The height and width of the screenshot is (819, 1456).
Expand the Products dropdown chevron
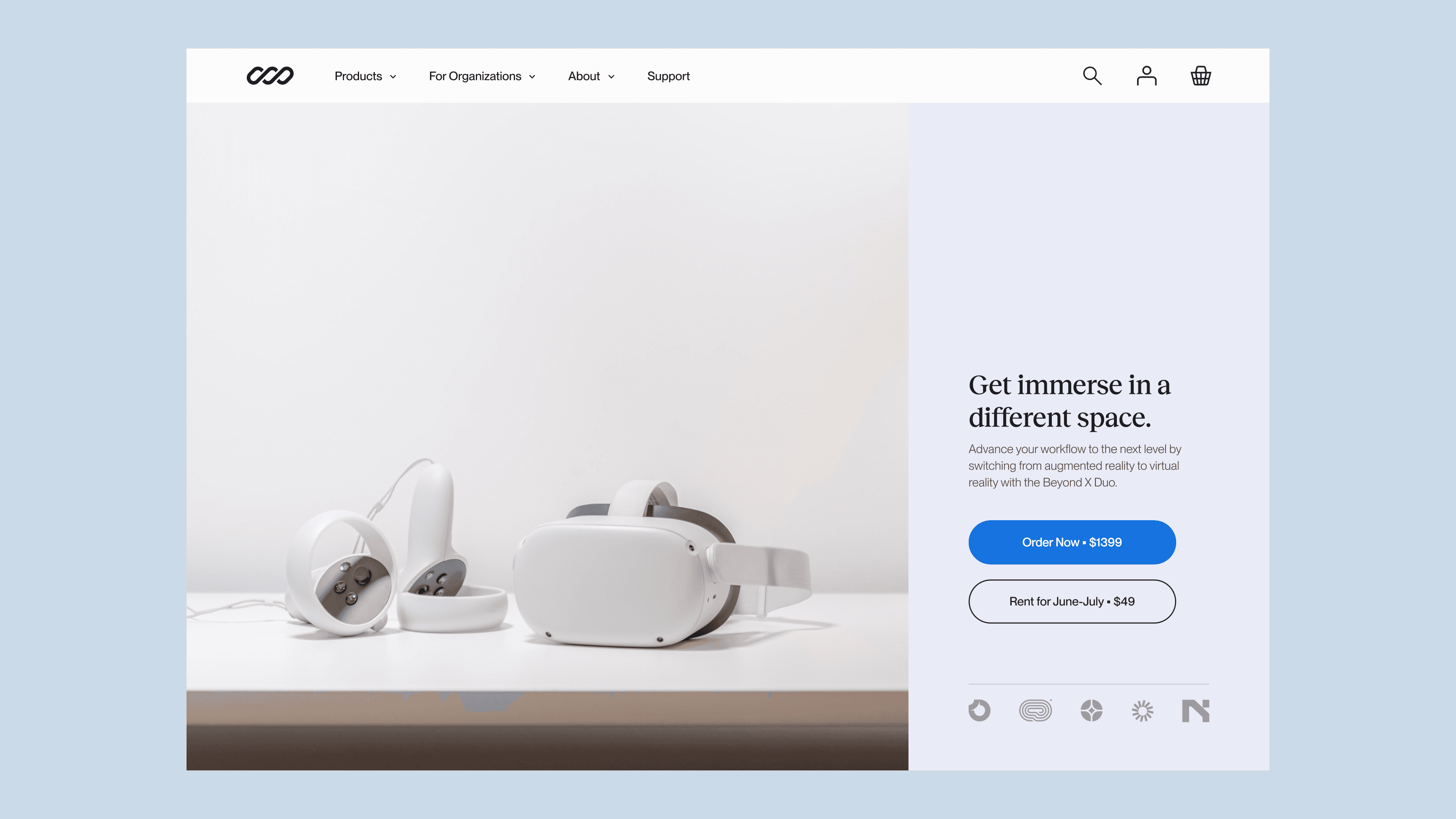point(393,77)
